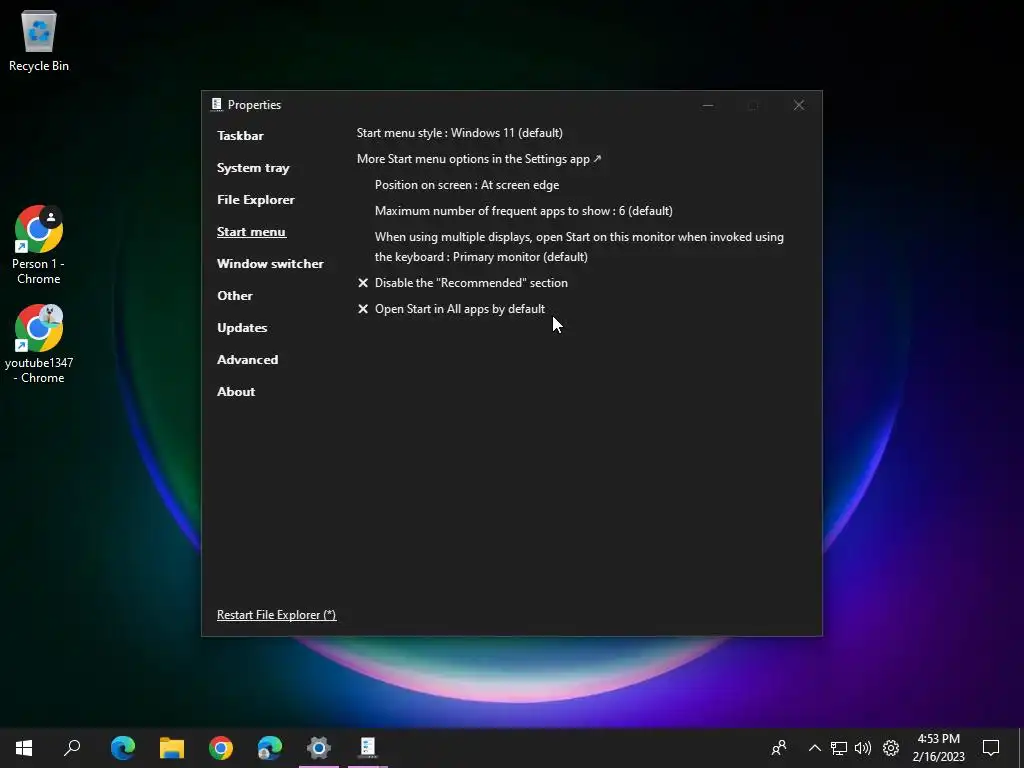Screen dimensions: 1024x768
Task: Change Position on screen setting
Action: pyautogui.click(x=466, y=185)
